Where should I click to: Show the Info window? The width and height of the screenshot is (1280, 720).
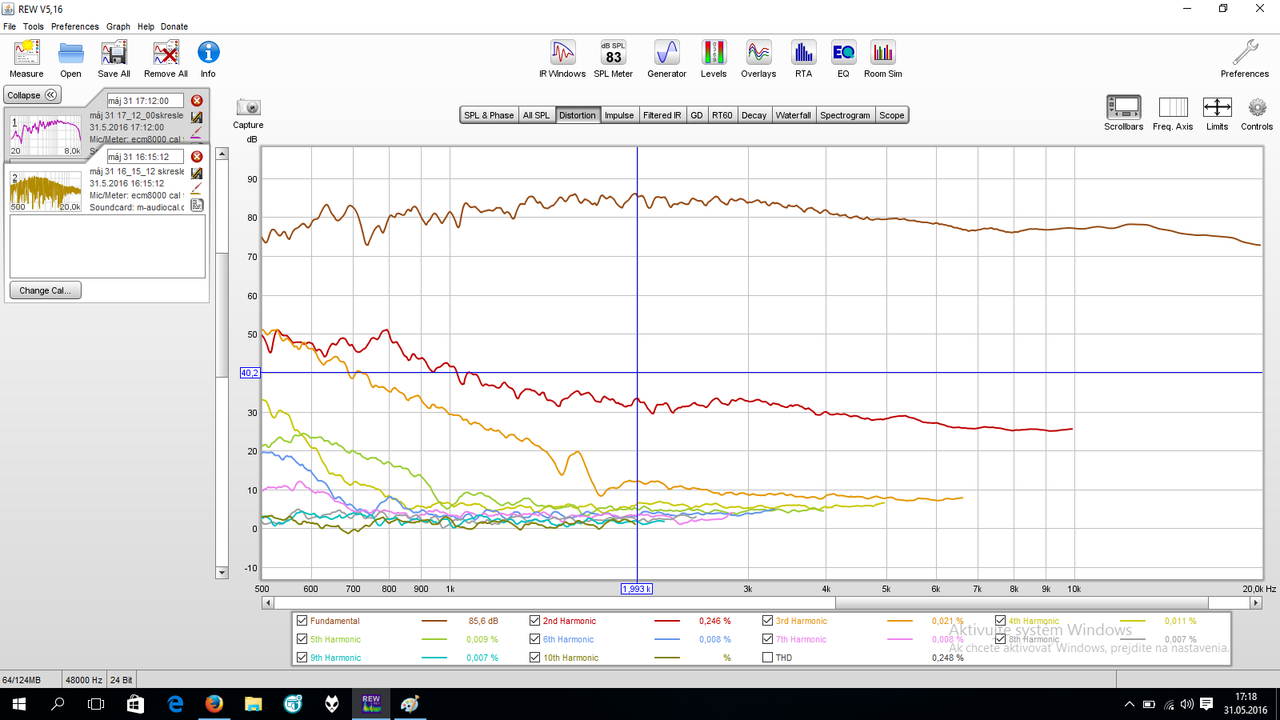point(208,59)
